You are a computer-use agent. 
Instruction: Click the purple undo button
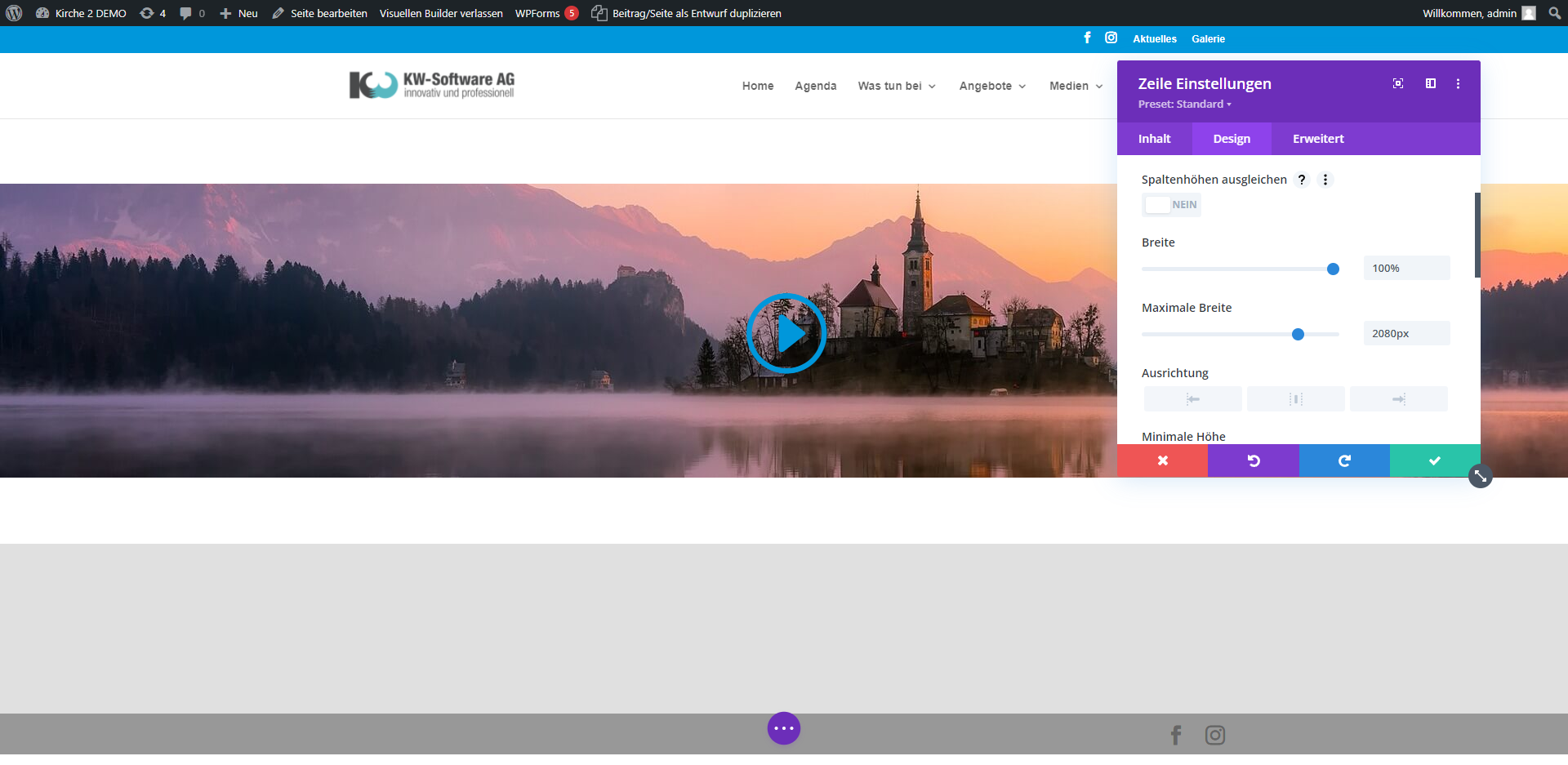point(1253,460)
